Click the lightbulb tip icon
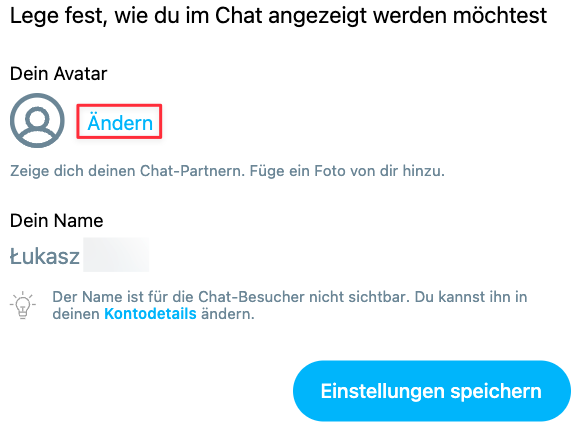Image resolution: width=578 pixels, height=434 pixels. point(23,305)
